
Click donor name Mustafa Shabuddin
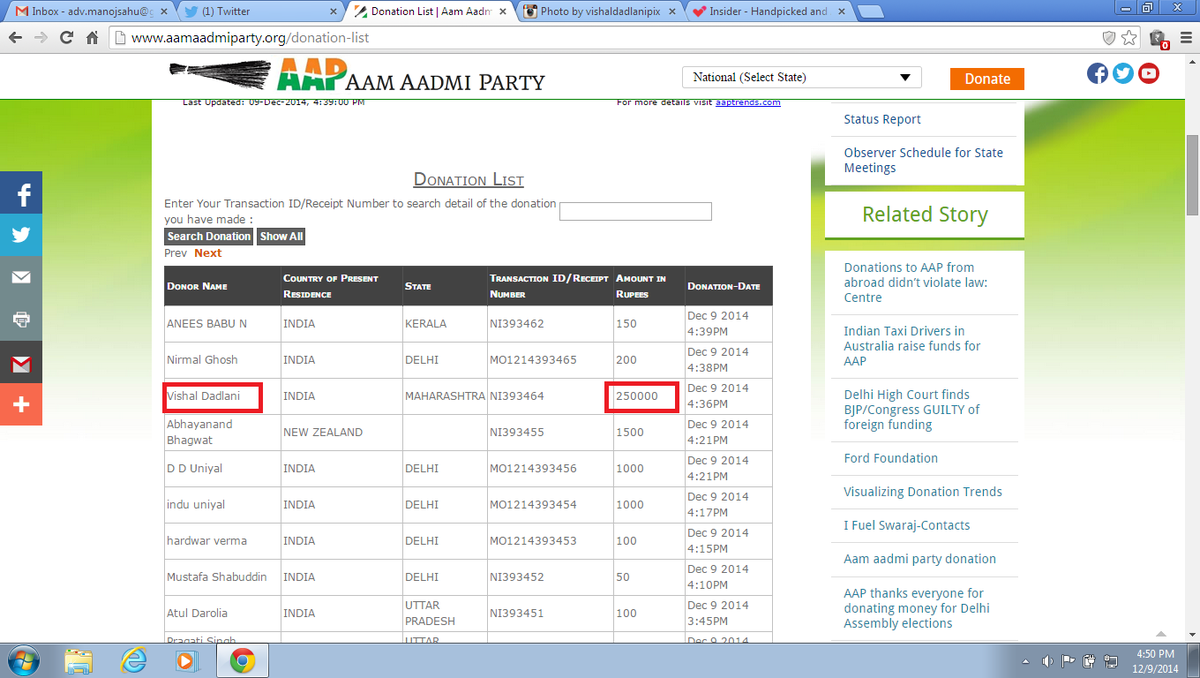pyautogui.click(x=217, y=577)
